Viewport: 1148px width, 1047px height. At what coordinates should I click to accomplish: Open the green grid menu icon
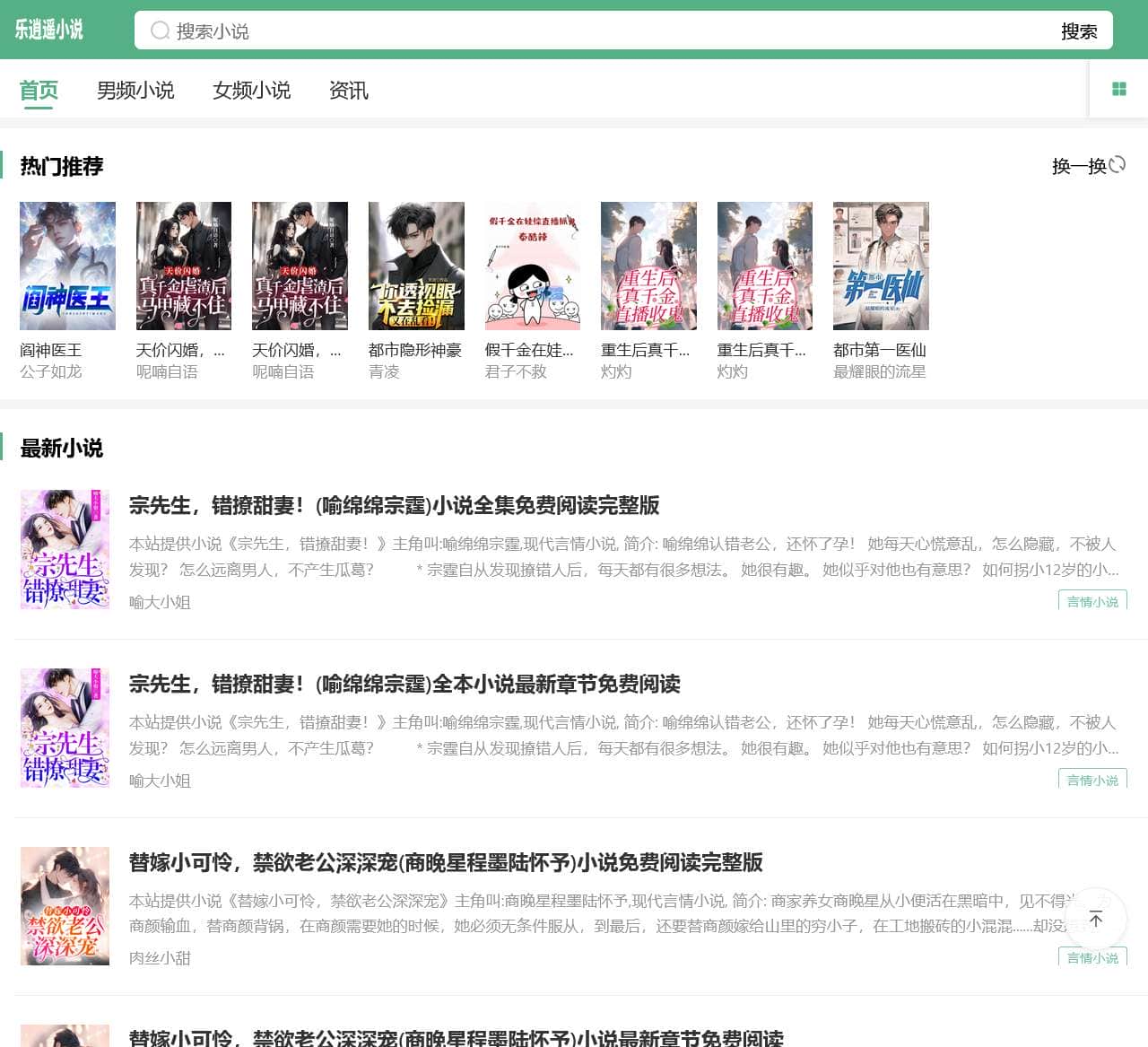tap(1118, 89)
